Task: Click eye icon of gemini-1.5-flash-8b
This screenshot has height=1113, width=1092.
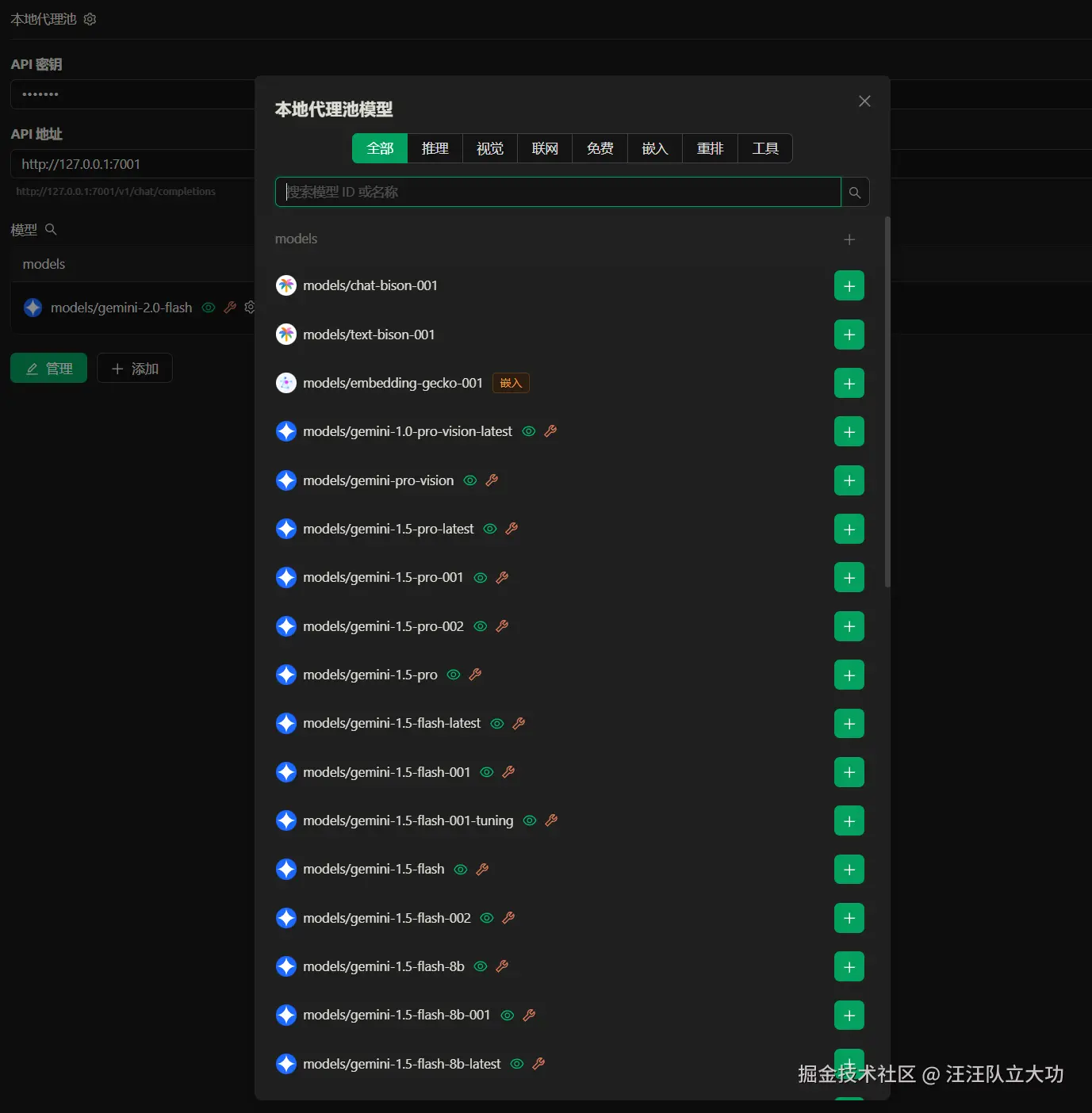Action: point(481,966)
